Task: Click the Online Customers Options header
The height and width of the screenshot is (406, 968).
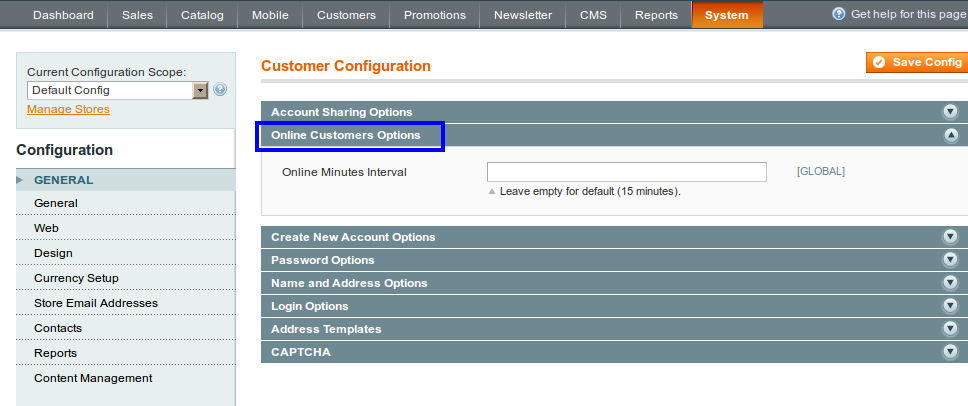Action: [346, 135]
